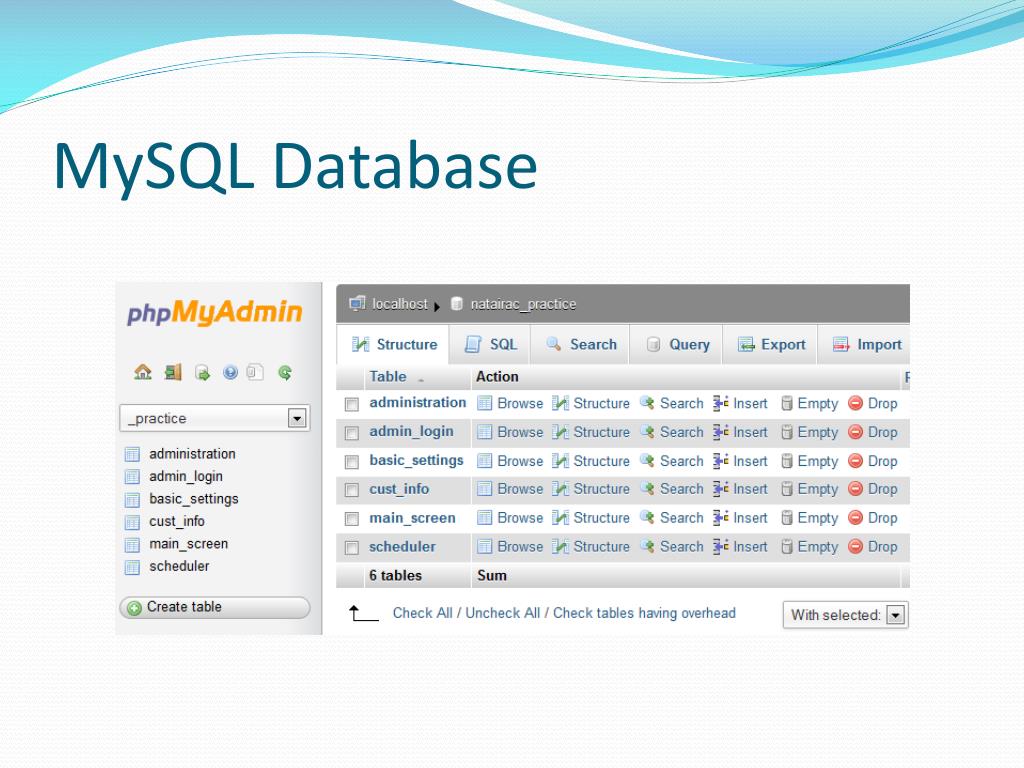Click Insert text link in scheduler row
The width and height of the screenshot is (1024, 768).
[750, 547]
